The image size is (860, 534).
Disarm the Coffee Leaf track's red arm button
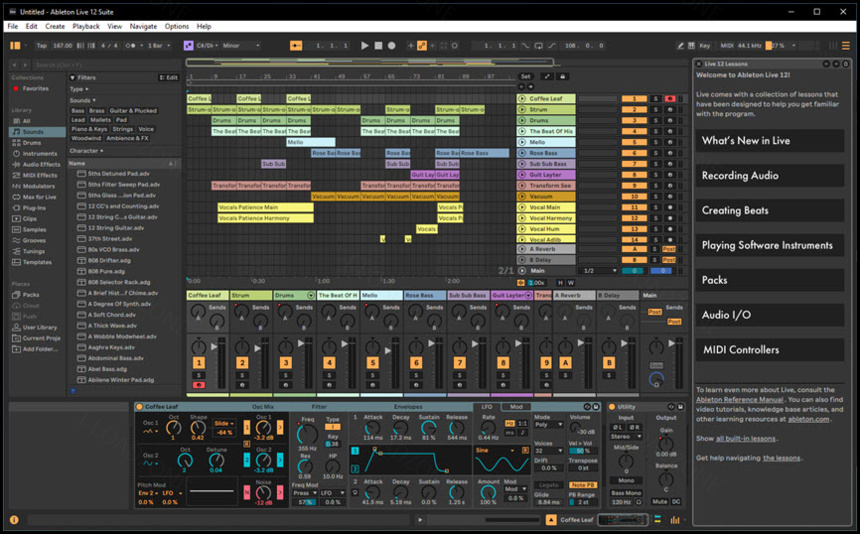coord(670,99)
